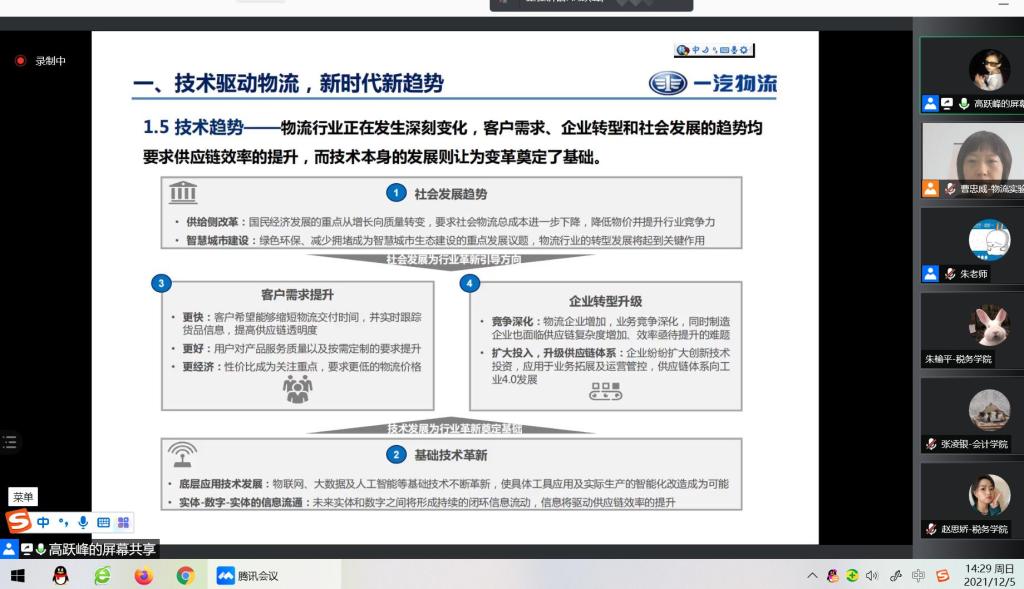Expand hidden system tray icons
The height and width of the screenshot is (589, 1024).
pyautogui.click(x=813, y=575)
